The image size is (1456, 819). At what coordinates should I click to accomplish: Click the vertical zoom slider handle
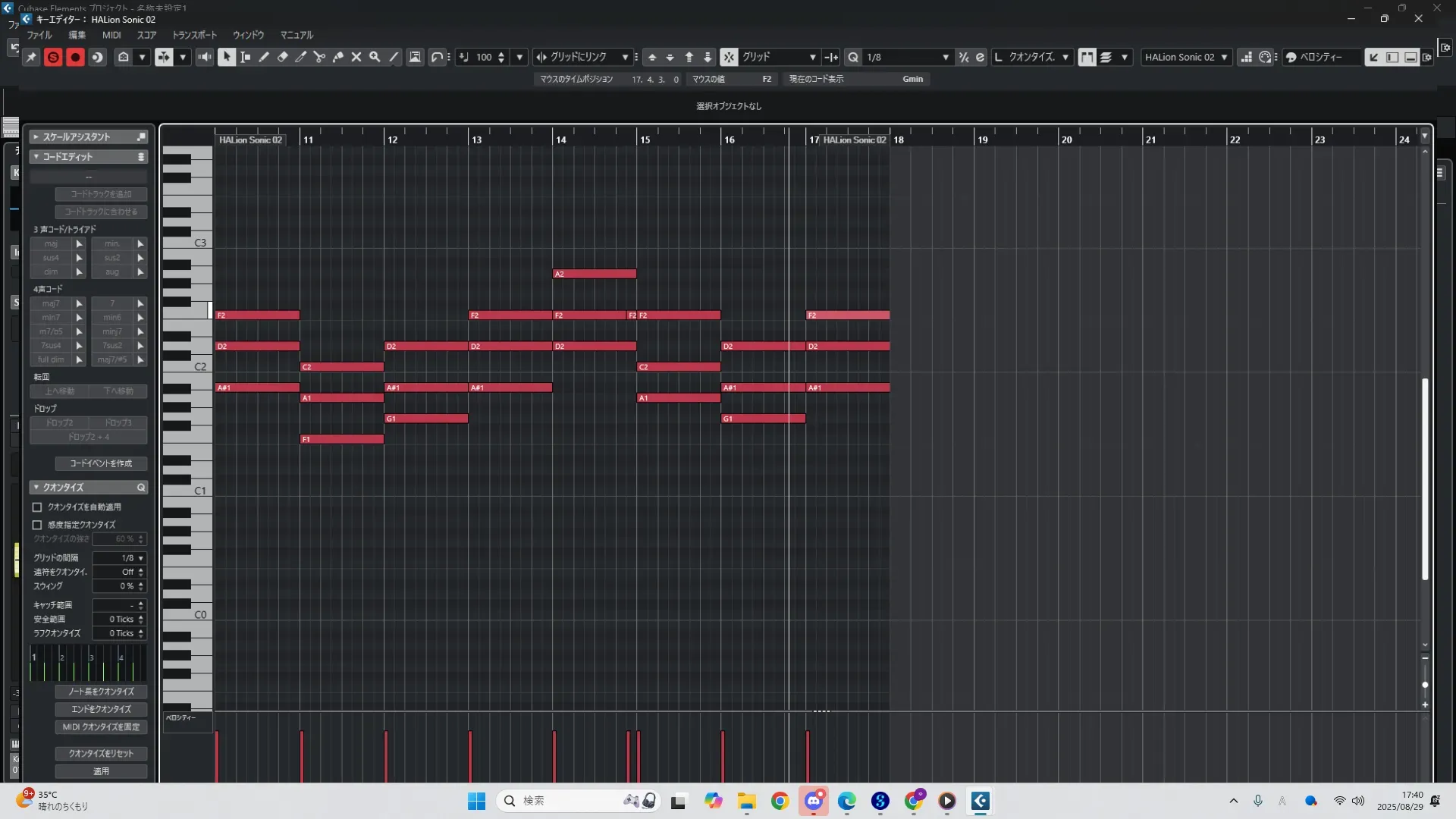(x=1425, y=685)
